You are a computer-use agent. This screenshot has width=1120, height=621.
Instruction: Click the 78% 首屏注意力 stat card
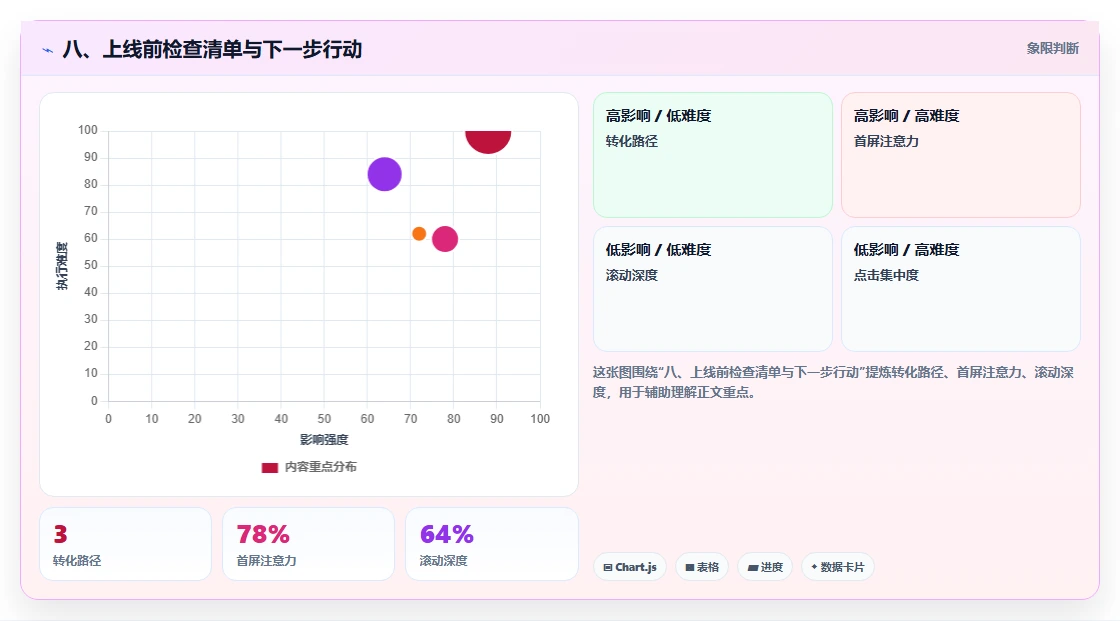(309, 544)
